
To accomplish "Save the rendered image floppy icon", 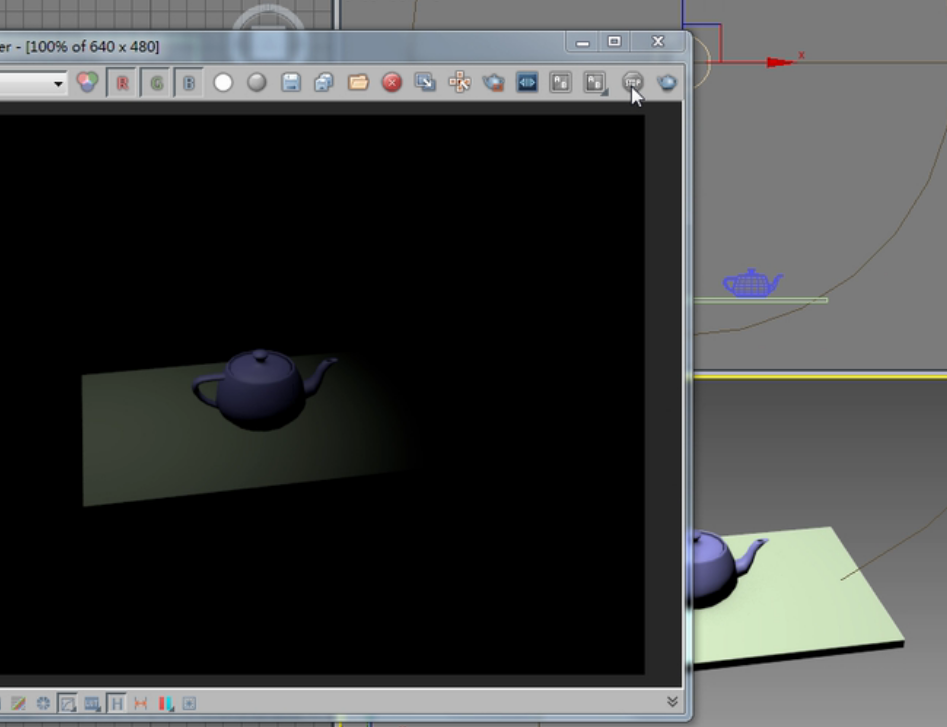I will coord(291,83).
